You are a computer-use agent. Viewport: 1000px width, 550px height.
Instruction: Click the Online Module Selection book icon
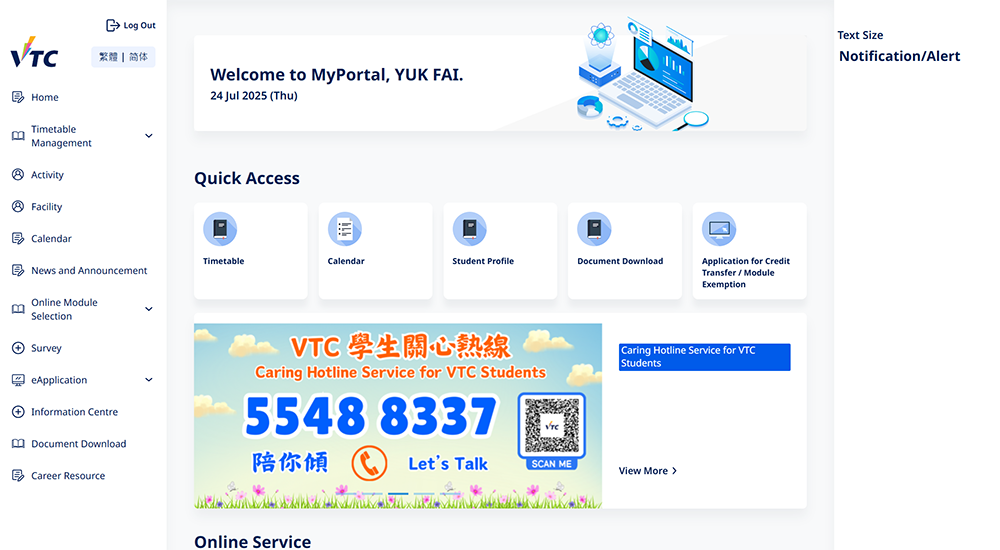click(18, 309)
